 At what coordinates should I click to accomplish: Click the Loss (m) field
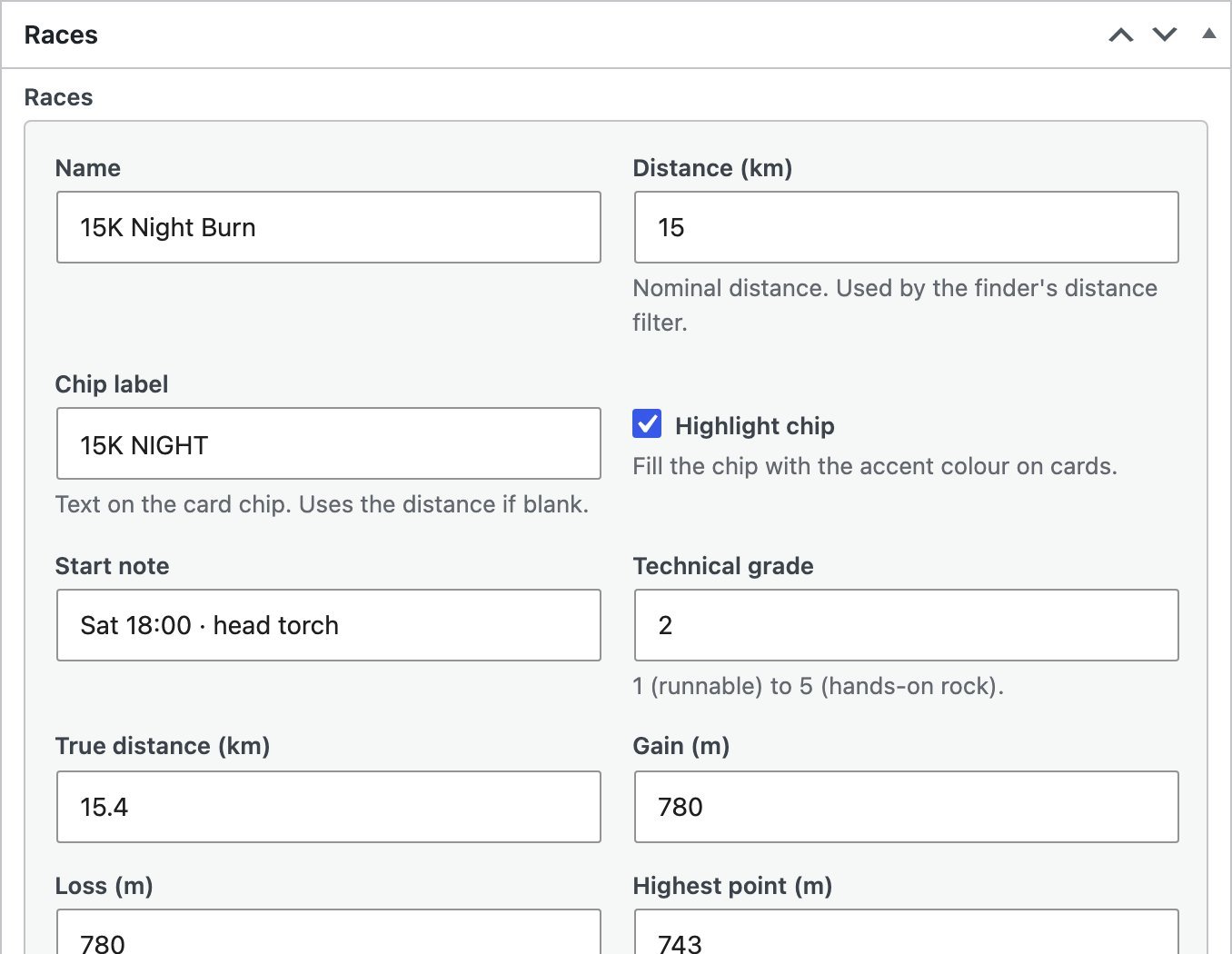click(x=329, y=932)
